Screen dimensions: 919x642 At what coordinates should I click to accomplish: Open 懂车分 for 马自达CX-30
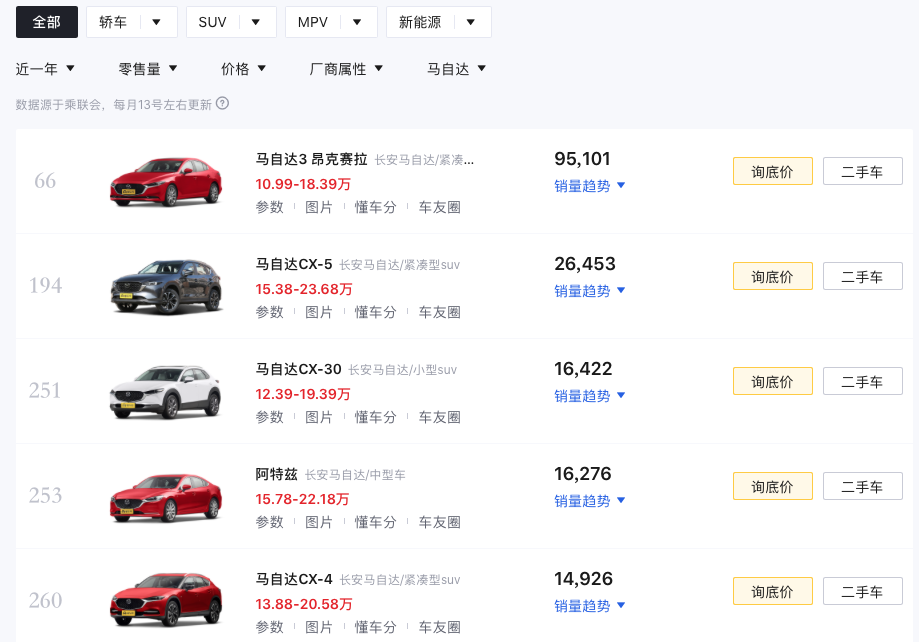376,417
